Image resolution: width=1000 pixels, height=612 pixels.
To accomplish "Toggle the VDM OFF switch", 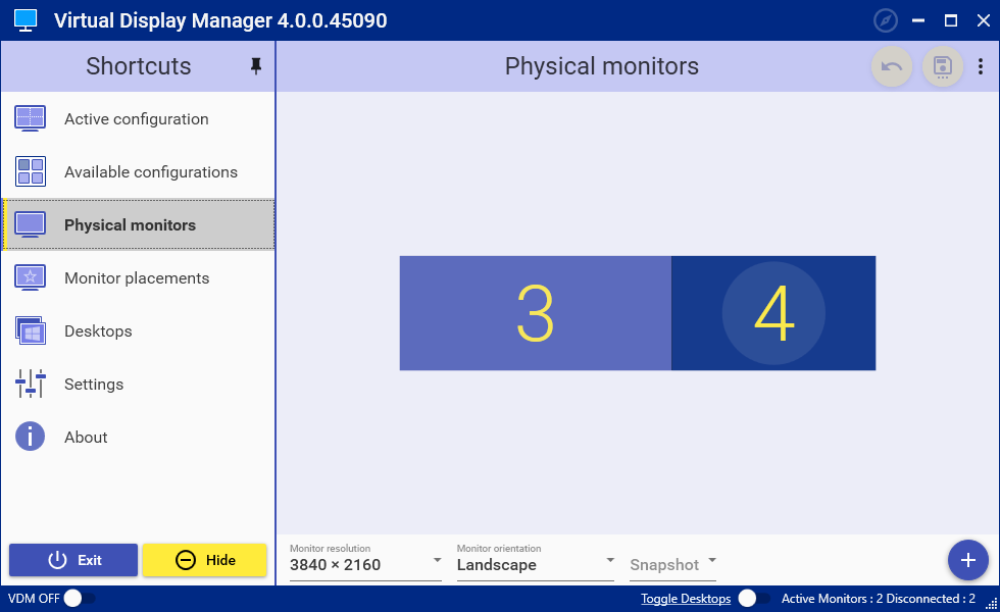I will pyautogui.click(x=79, y=598).
